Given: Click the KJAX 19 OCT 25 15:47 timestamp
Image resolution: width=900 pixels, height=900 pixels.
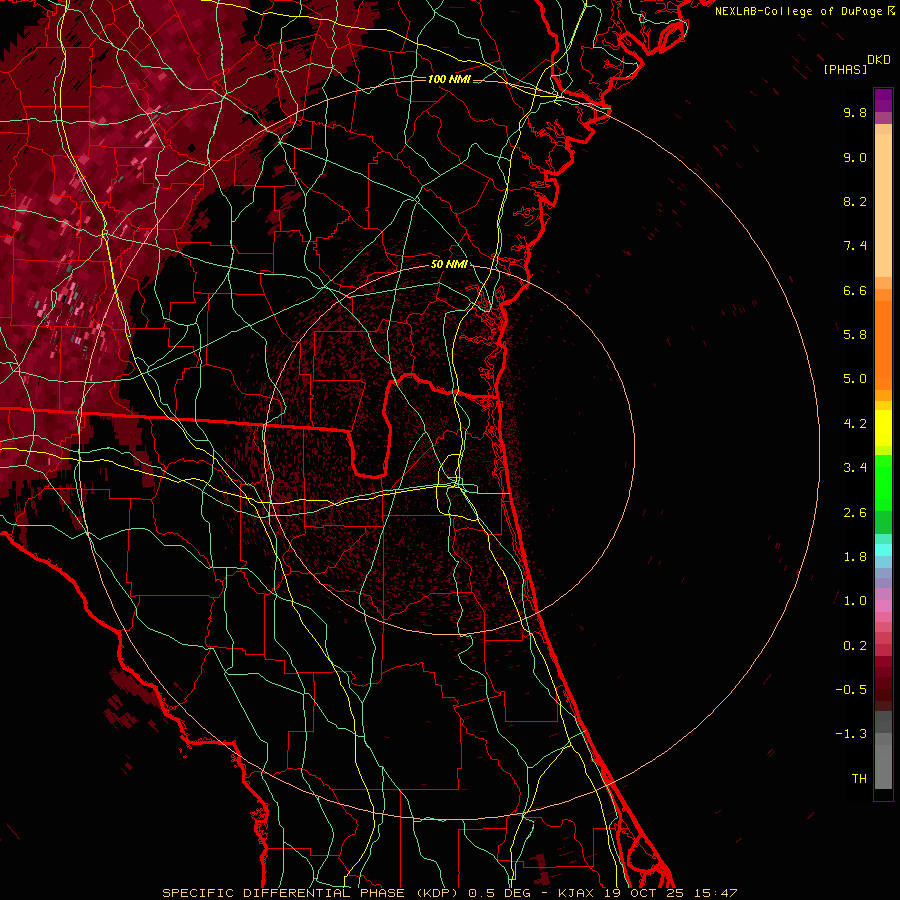Looking at the screenshot, I should (x=647, y=893).
